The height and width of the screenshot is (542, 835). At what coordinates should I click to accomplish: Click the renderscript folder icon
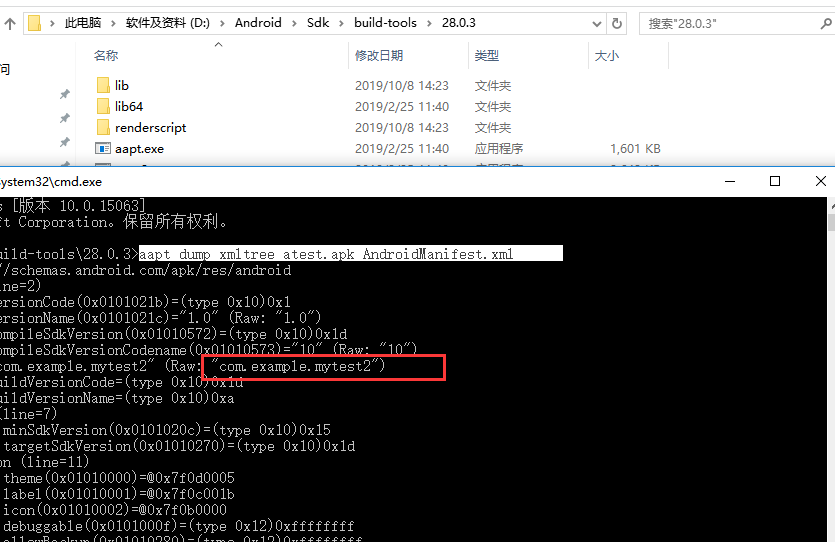pos(103,128)
